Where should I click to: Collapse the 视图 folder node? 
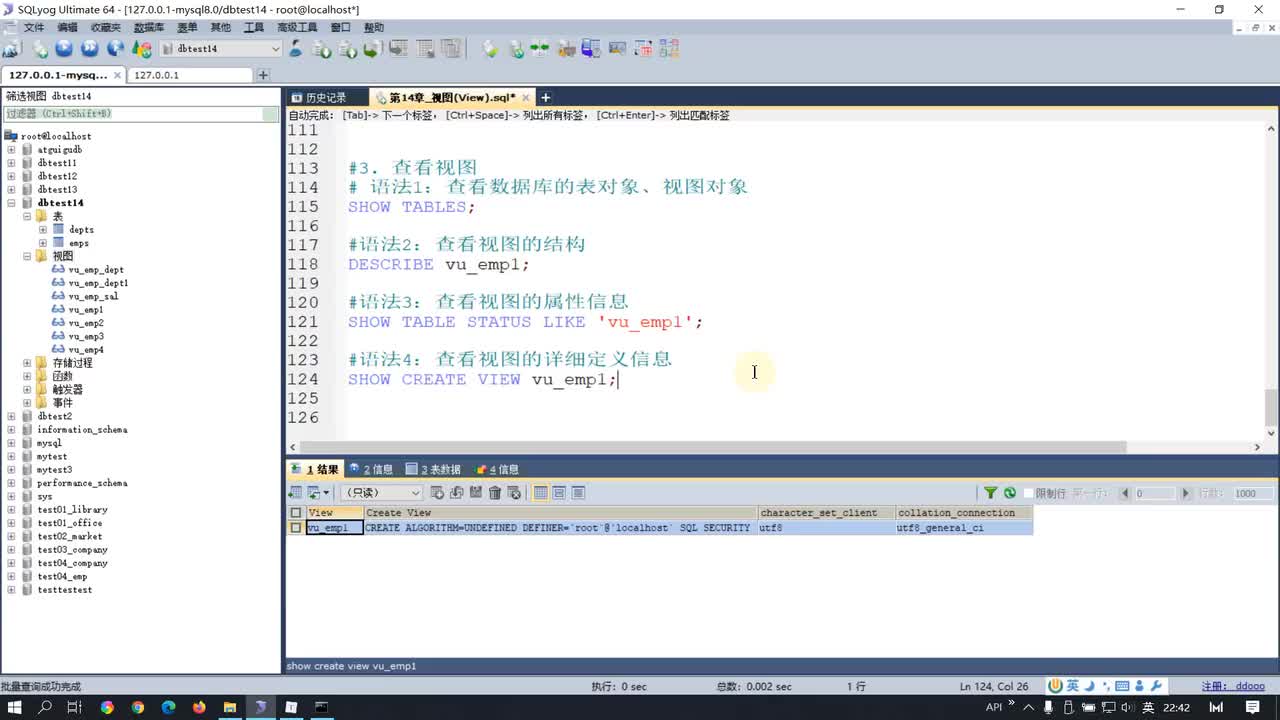pyautogui.click(x=27, y=256)
